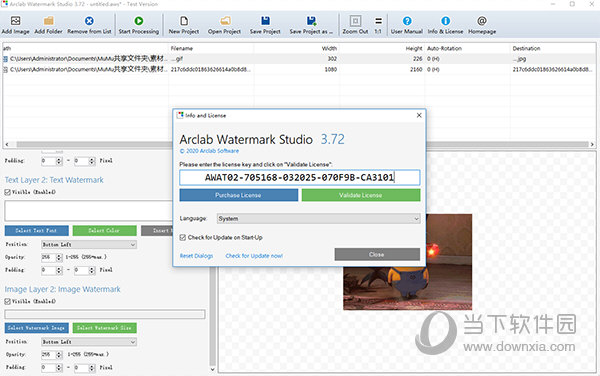600x376 pixels.
Task: Click the dialog's gray Close button
Action: tap(377, 254)
